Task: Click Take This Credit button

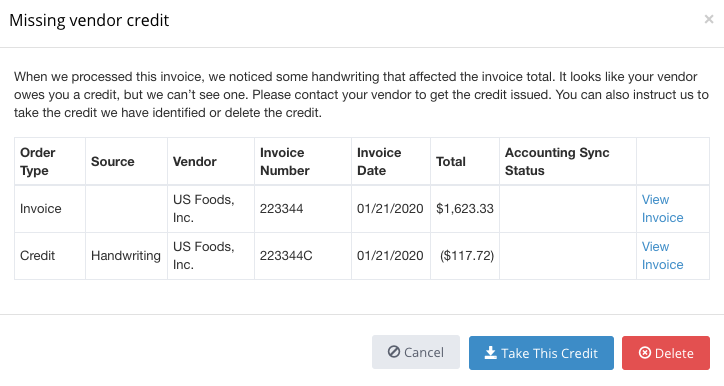Action: (541, 353)
